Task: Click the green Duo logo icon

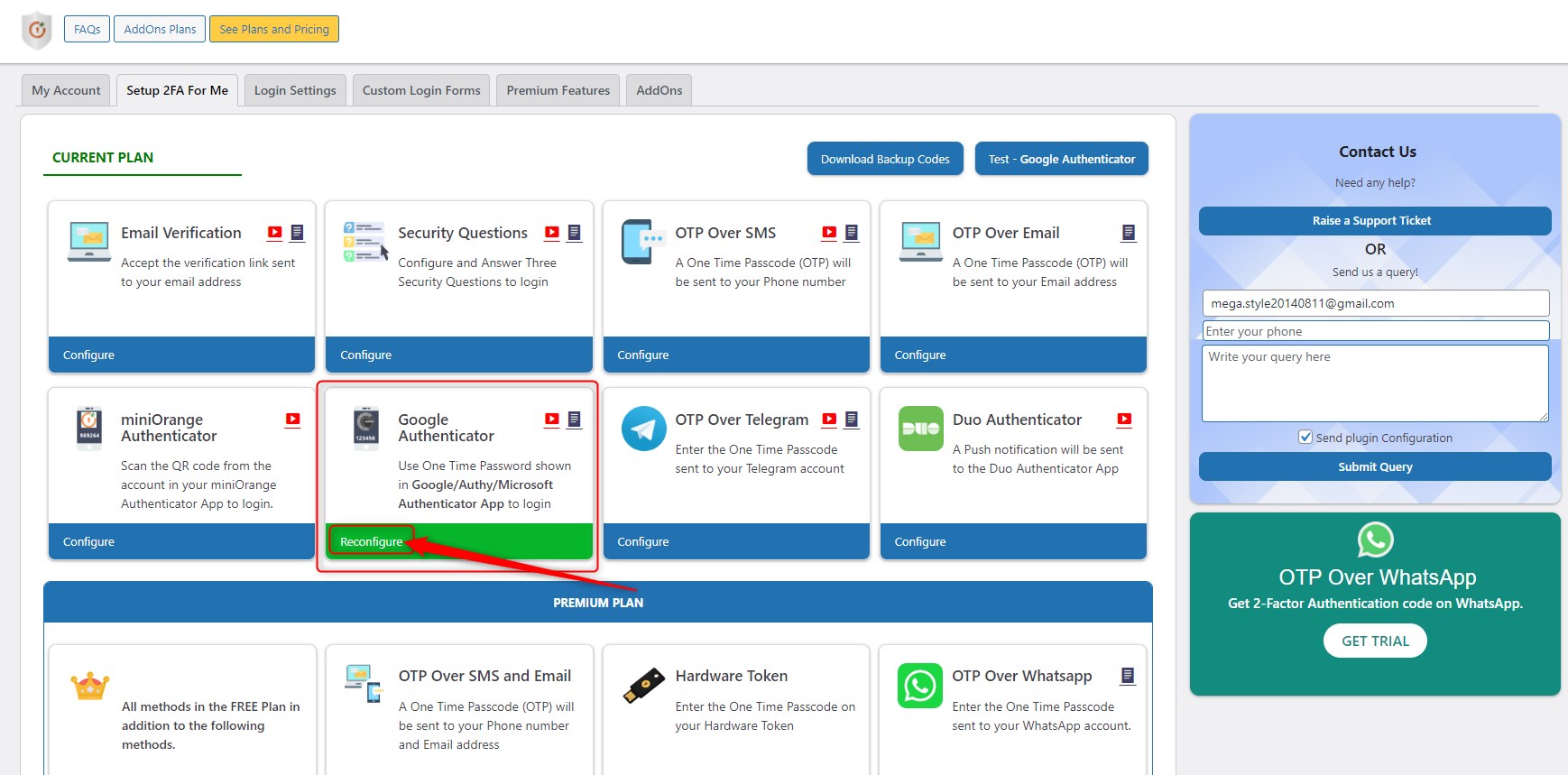Action: tap(921, 429)
